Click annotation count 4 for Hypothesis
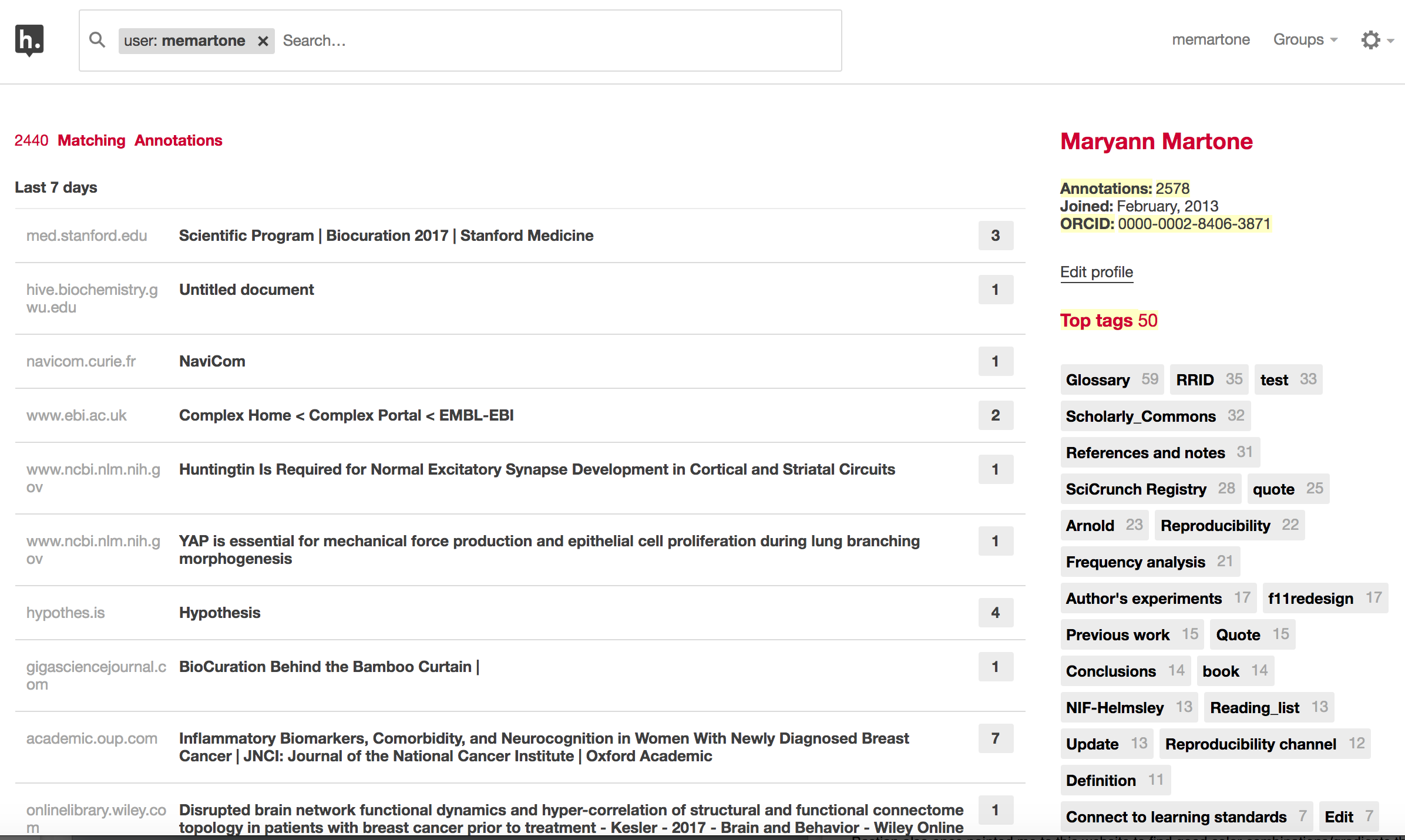Screen dimensions: 1405x840 (x=996, y=613)
